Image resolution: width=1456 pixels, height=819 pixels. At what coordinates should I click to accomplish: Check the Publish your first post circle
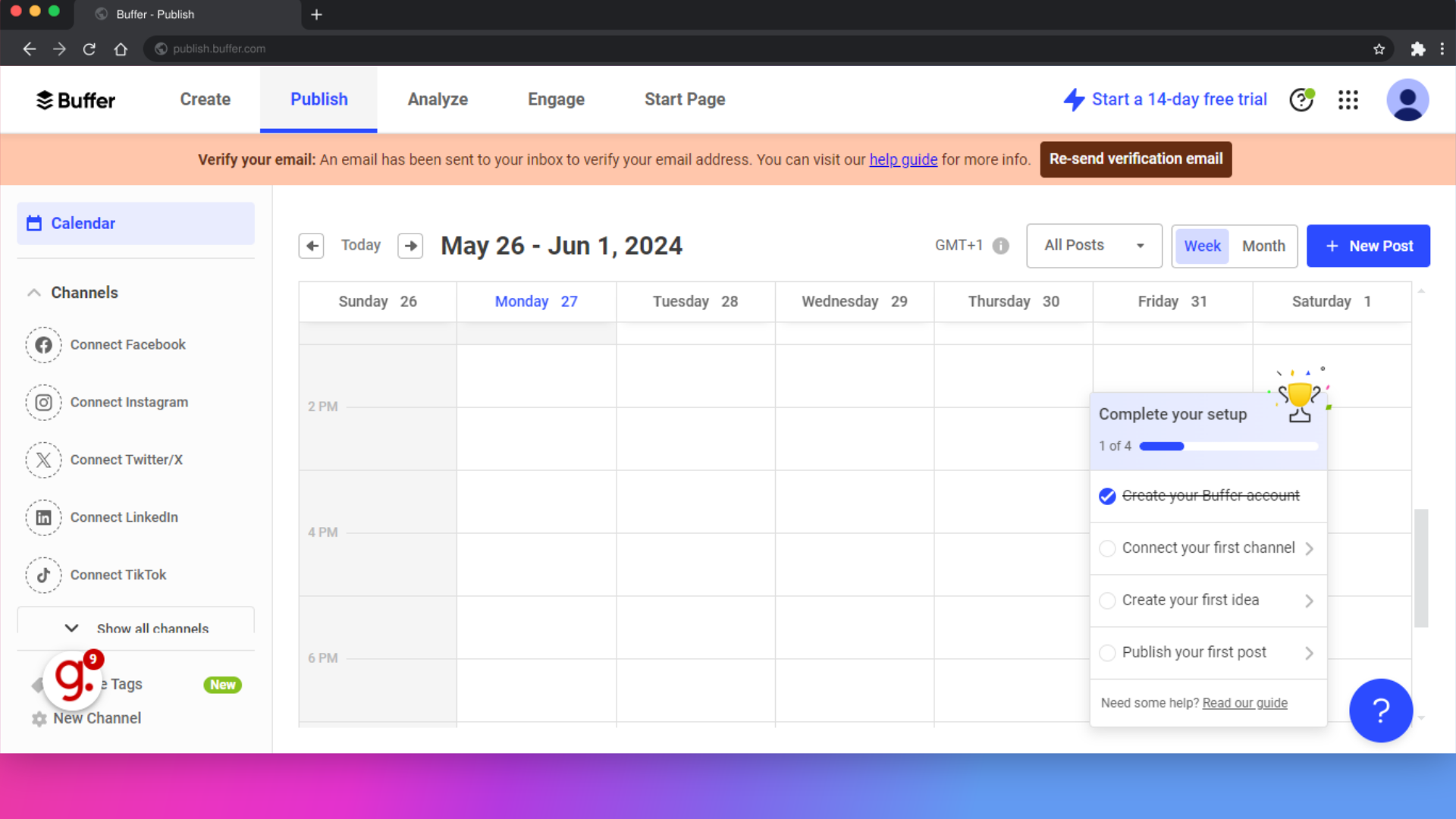tap(1107, 653)
